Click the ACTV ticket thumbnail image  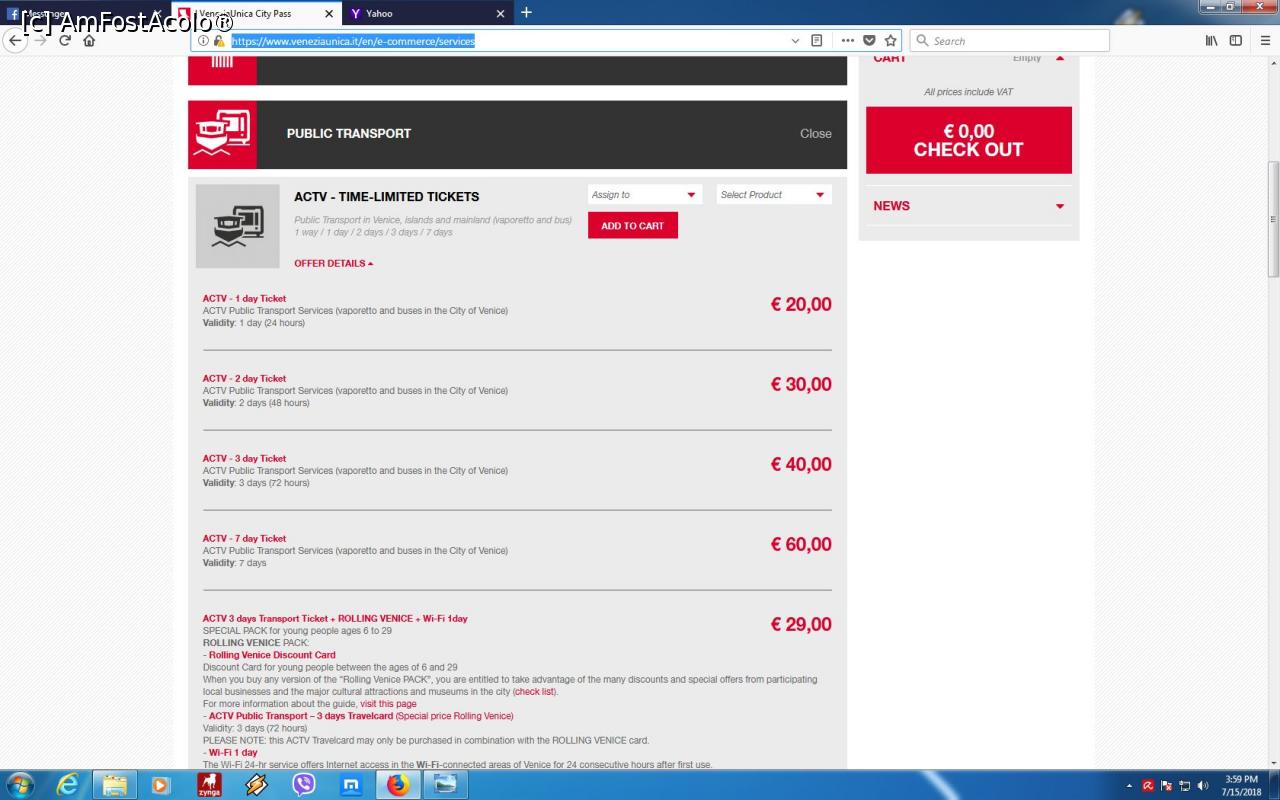pyautogui.click(x=238, y=226)
